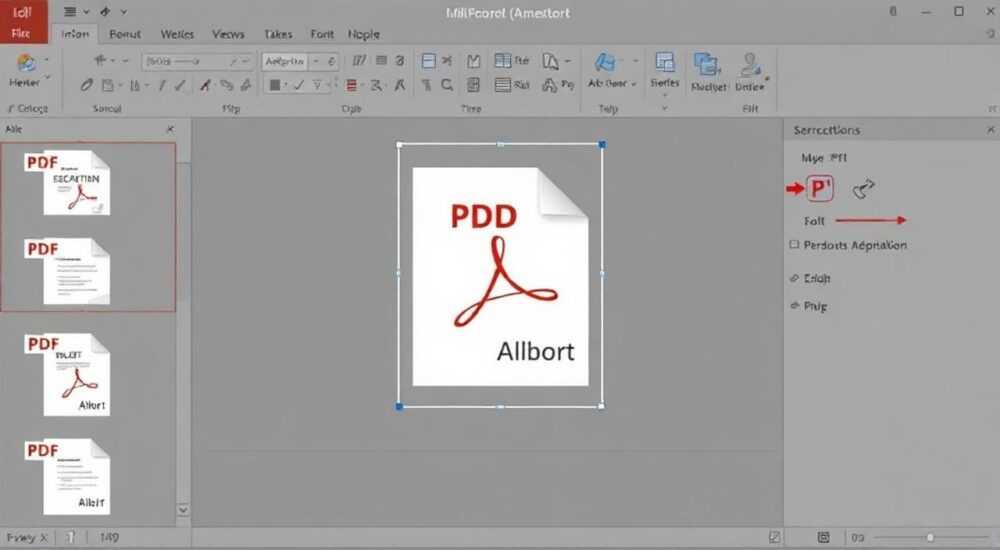Select the PDD Allbort image on the slide
1000x550 pixels.
pos(501,276)
